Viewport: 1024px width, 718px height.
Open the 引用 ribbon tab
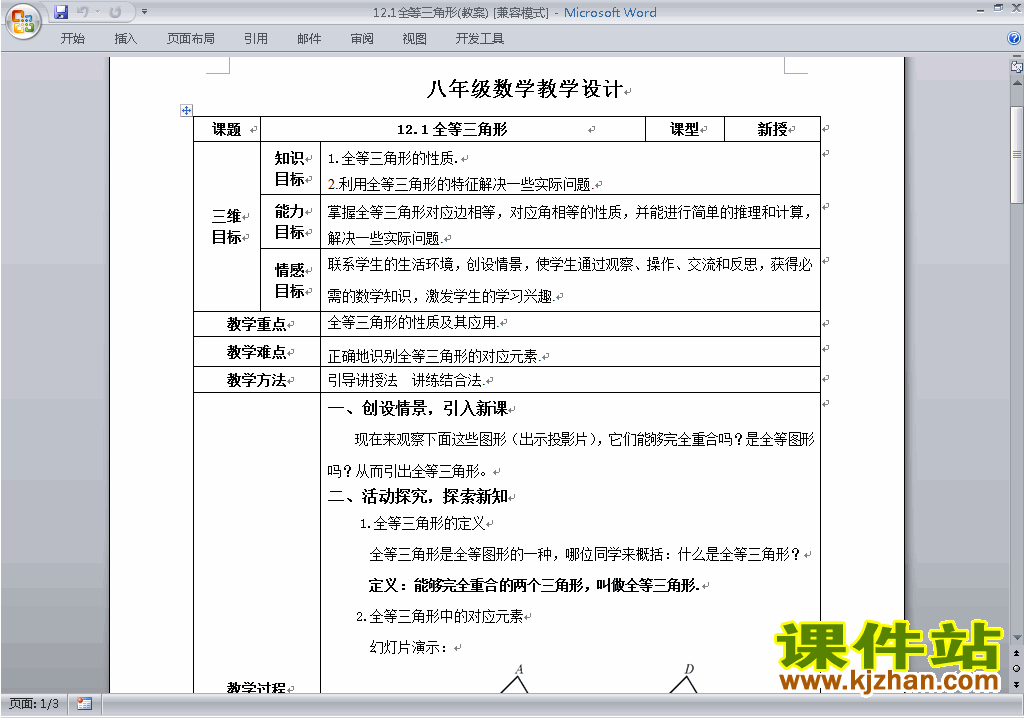coord(255,39)
